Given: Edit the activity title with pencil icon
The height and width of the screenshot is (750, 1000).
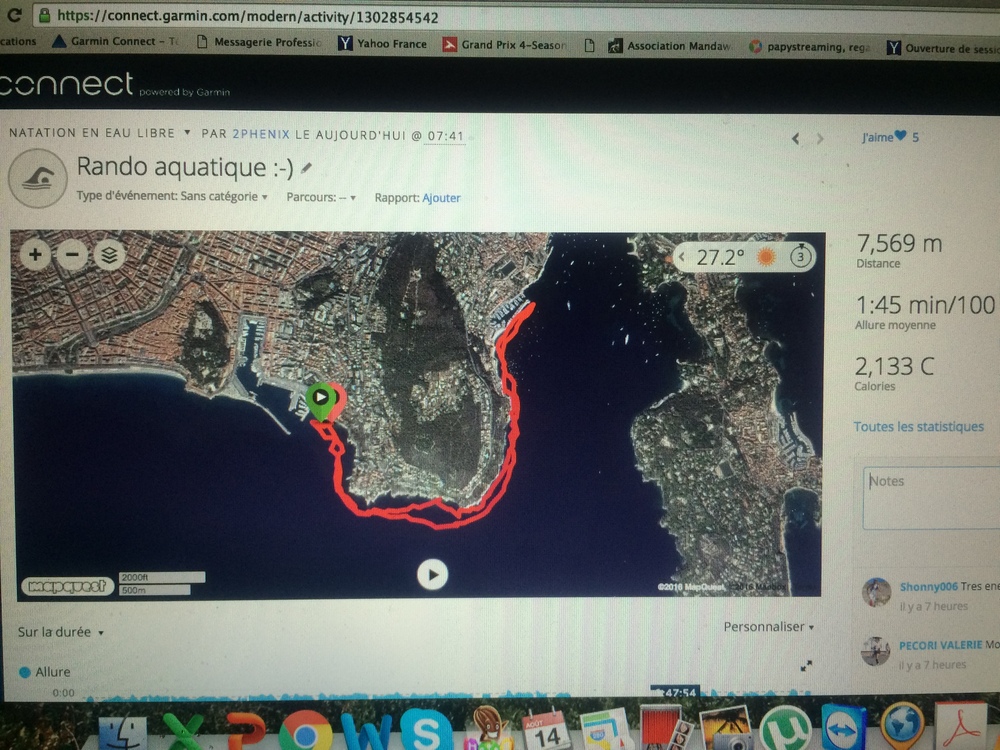Looking at the screenshot, I should coord(307,168).
